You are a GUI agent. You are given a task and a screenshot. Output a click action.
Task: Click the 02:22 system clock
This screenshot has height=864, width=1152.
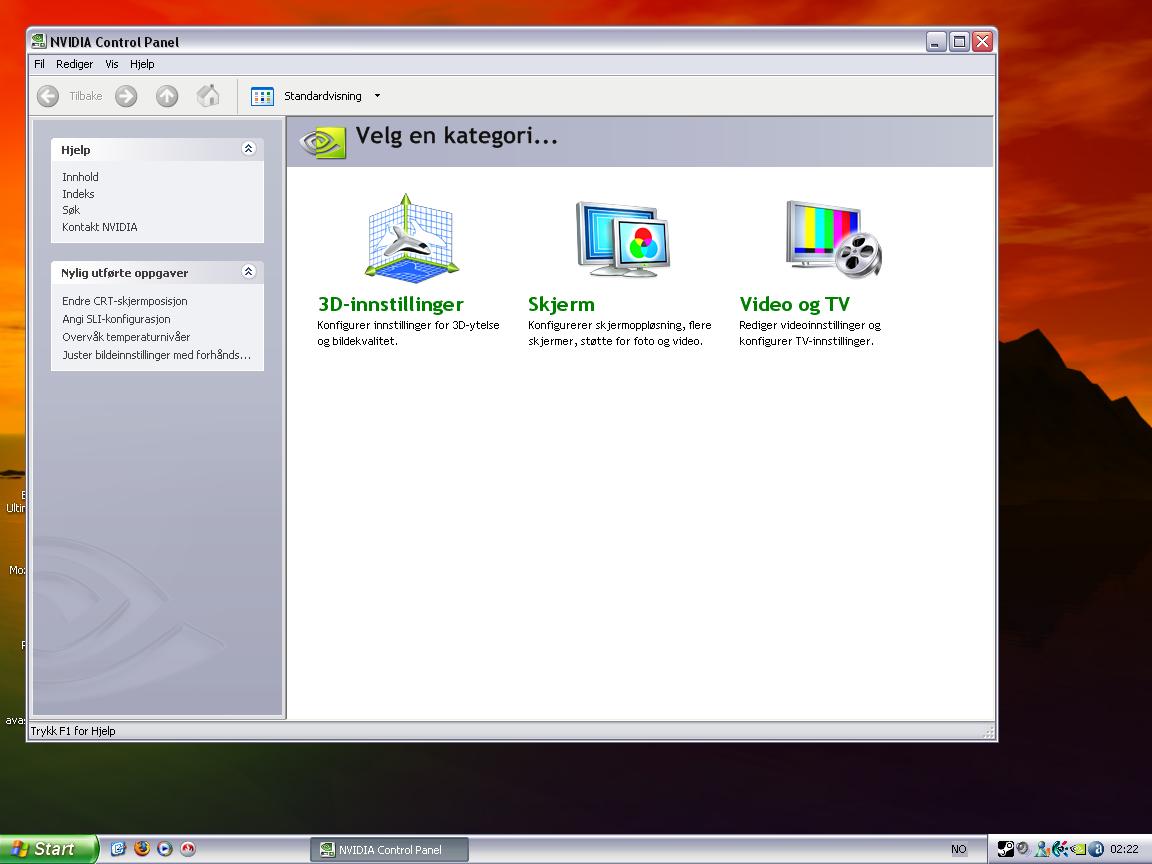pos(1124,849)
